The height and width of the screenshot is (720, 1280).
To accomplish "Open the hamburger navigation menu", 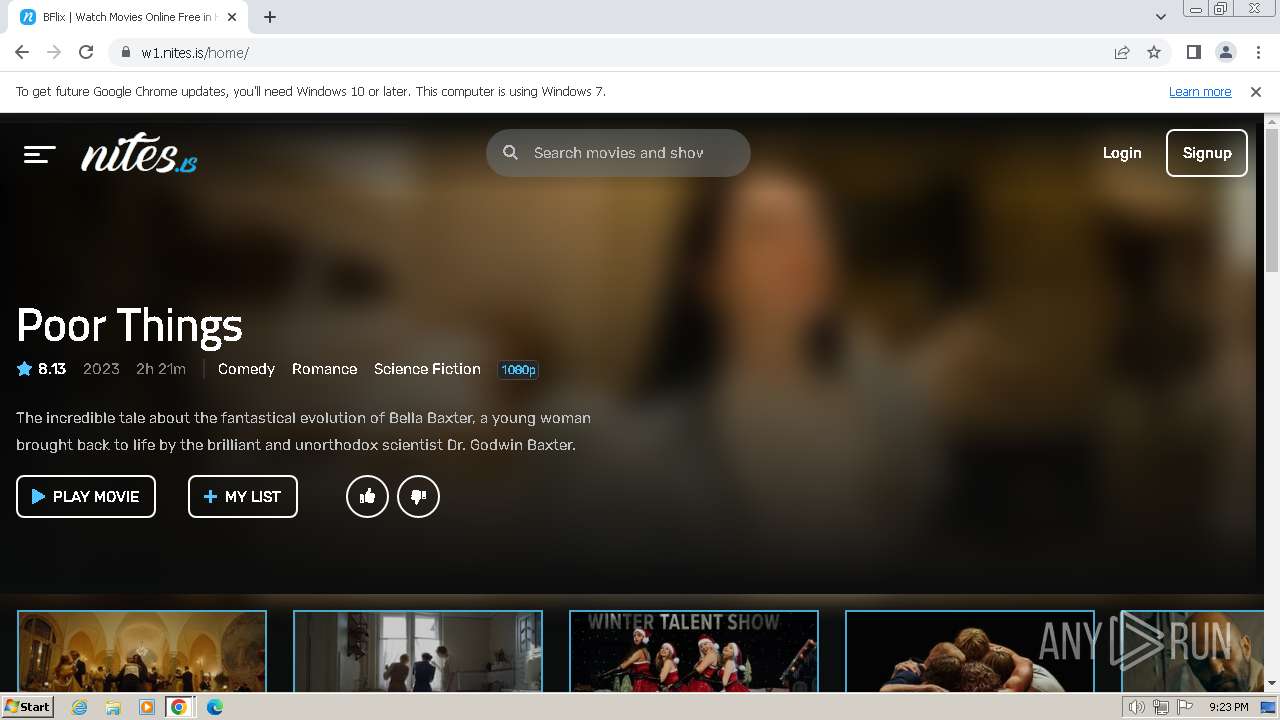I will point(40,154).
